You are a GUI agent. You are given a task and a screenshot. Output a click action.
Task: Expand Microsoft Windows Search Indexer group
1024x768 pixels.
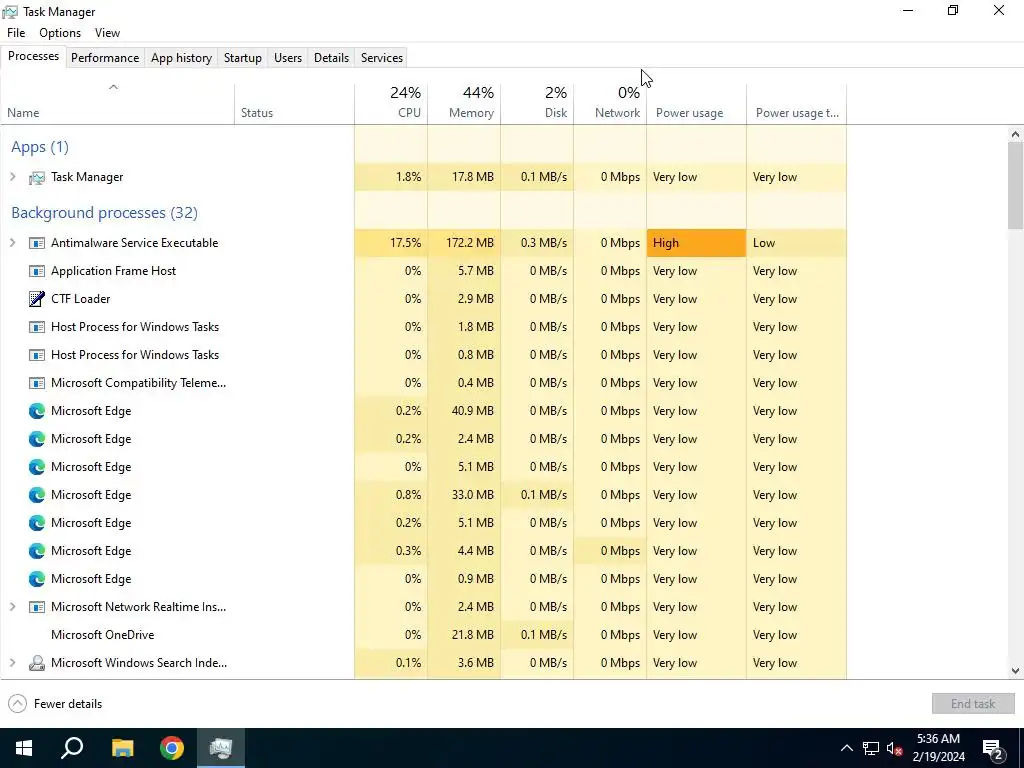coord(12,663)
